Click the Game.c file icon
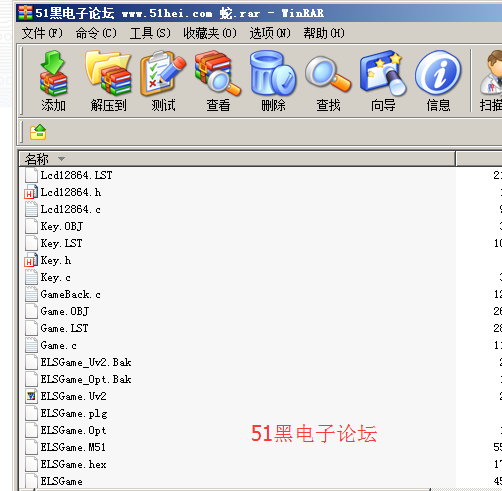The width and height of the screenshot is (502, 491). click(31, 345)
